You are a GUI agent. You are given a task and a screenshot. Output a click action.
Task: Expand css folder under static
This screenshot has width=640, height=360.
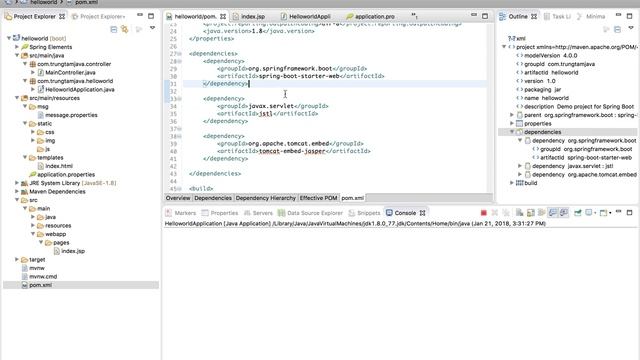pos(33,132)
